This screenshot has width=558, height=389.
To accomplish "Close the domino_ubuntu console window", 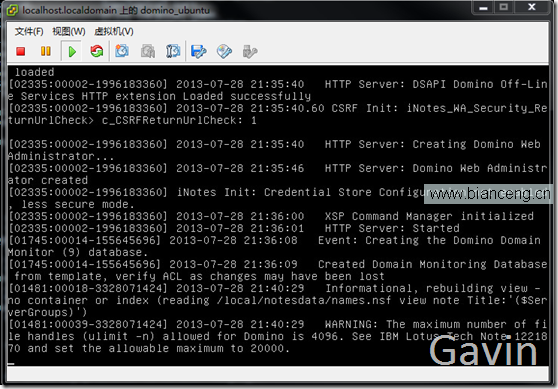I will [x=532, y=7].
